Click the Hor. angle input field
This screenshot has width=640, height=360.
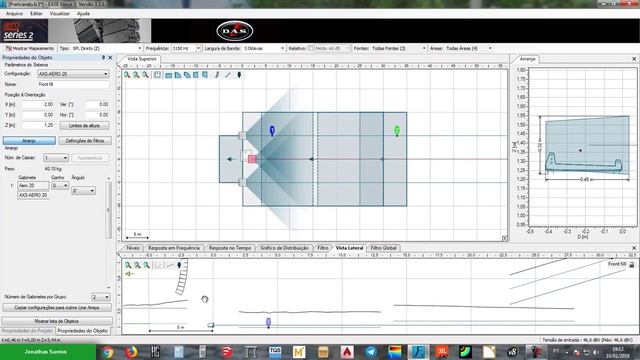[x=97, y=115]
